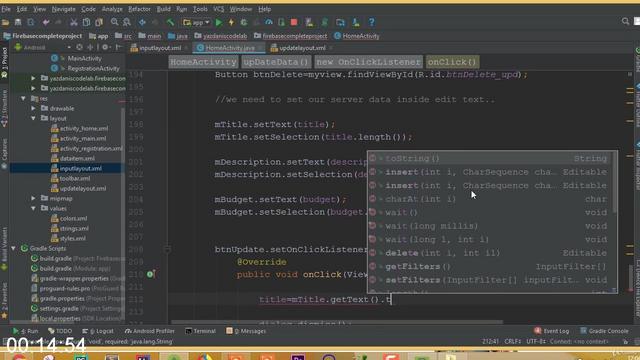Toggle the read-only lock in status bar

coord(625,342)
